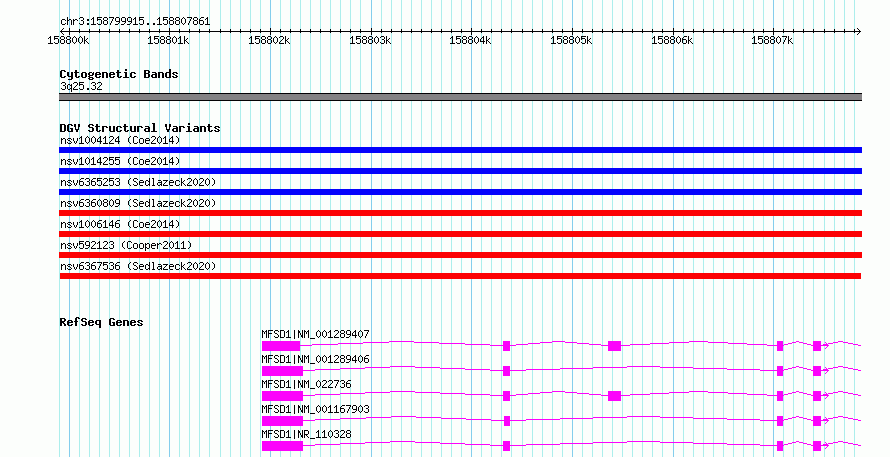Click the ruler's left end arrow
The height and width of the screenshot is (457, 890).
[x=62, y=31]
